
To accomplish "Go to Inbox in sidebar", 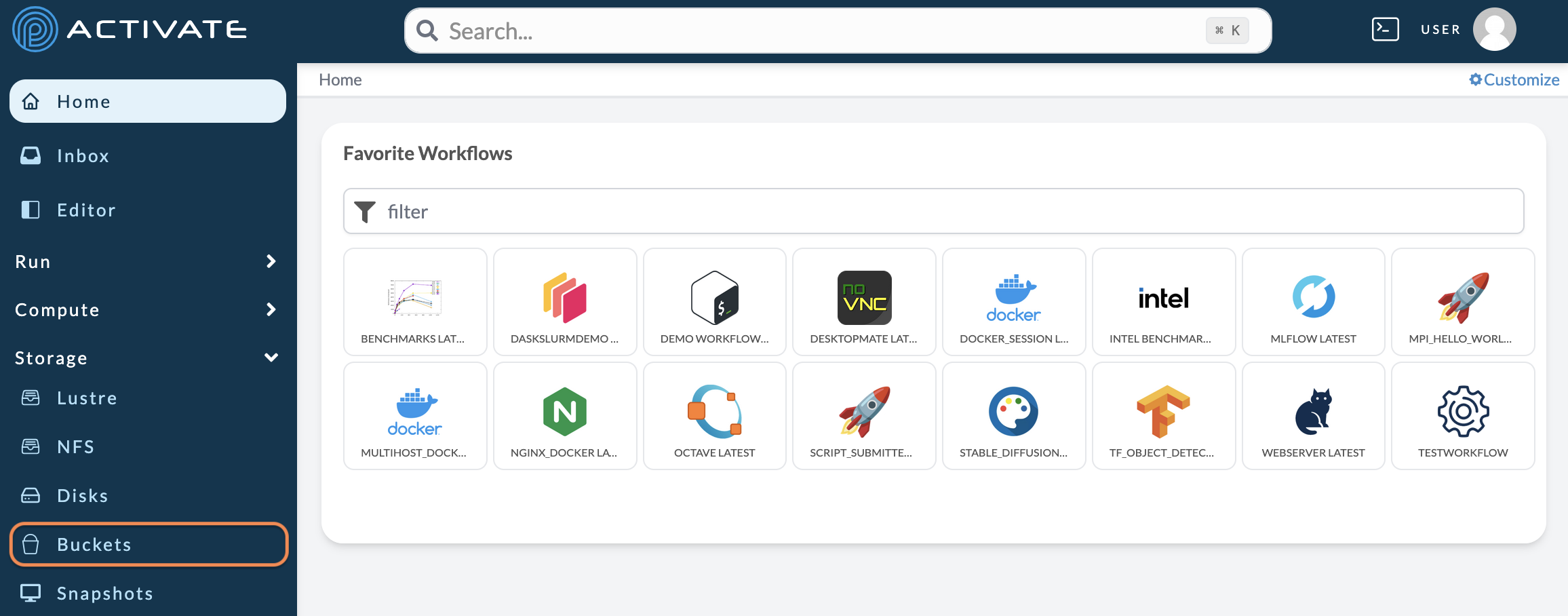I will [x=148, y=155].
